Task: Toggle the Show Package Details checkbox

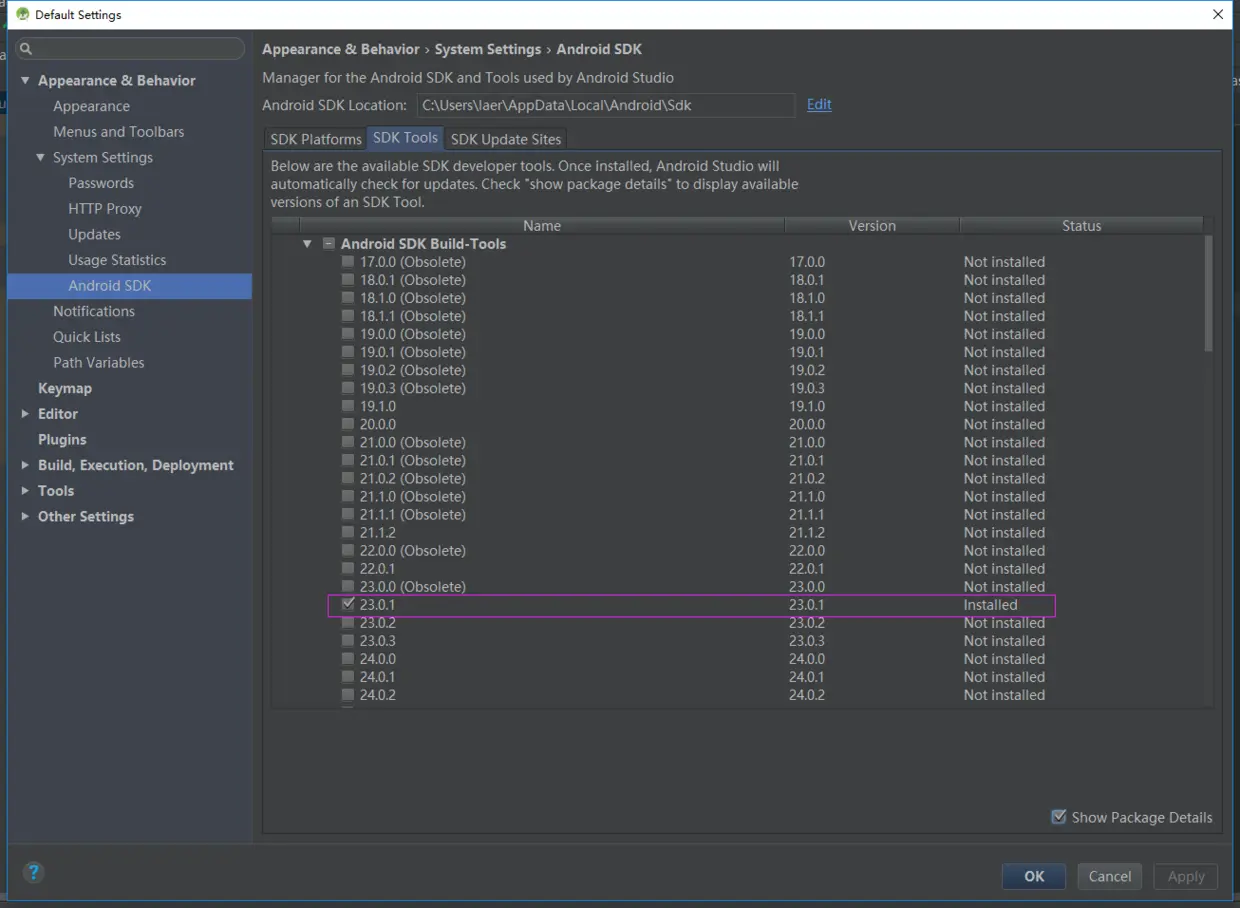Action: coord(1059,817)
